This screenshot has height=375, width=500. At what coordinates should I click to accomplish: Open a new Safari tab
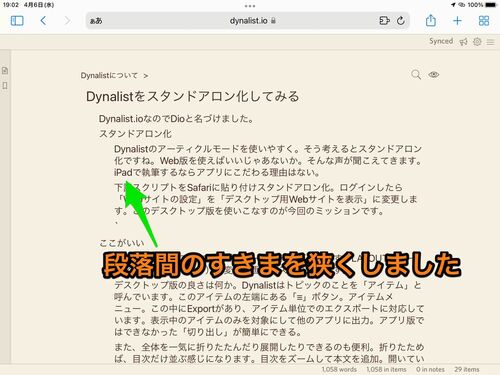pyautogui.click(x=457, y=21)
